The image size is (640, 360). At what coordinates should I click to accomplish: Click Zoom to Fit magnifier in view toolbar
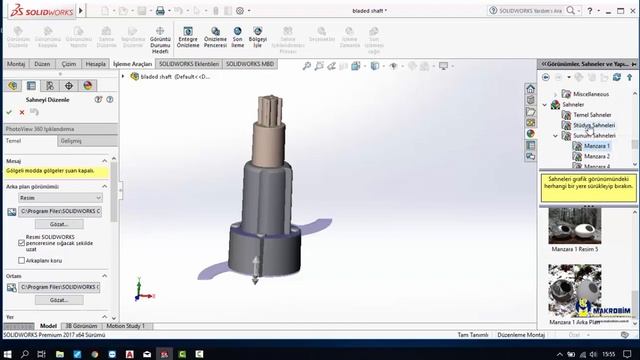click(x=307, y=66)
